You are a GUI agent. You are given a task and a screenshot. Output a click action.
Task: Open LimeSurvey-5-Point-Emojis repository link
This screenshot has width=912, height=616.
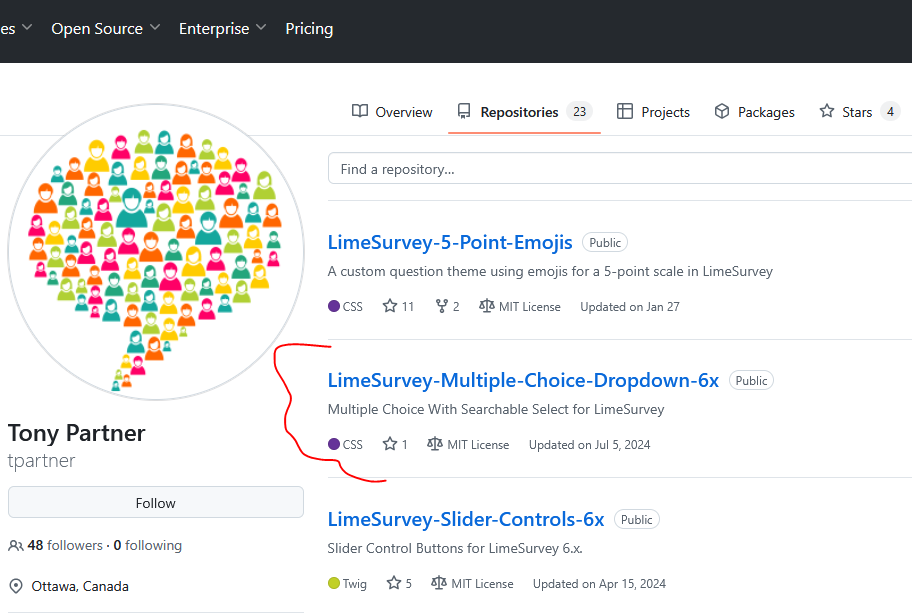click(450, 242)
